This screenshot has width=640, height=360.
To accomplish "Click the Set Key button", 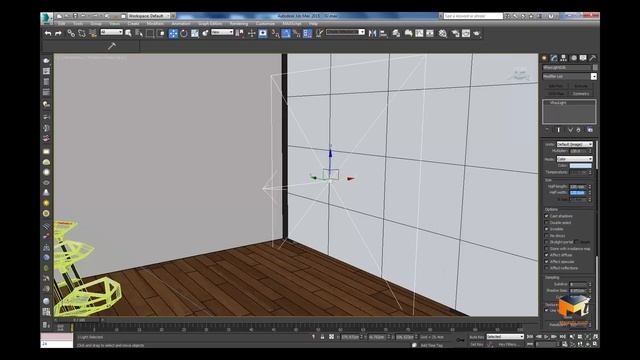I will point(476,344).
